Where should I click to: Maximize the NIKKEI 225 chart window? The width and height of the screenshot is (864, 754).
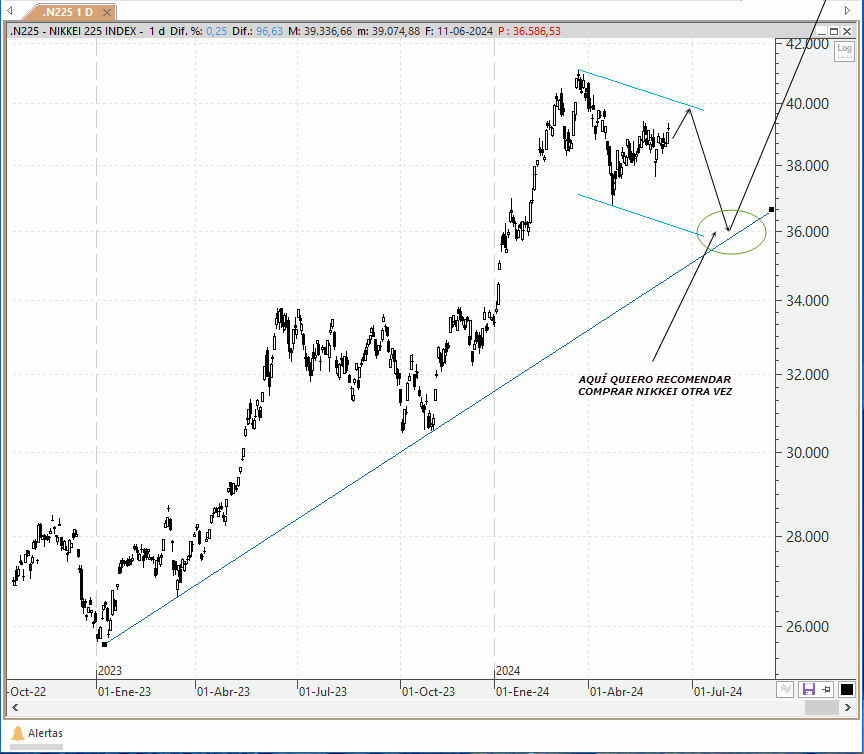(x=834, y=31)
